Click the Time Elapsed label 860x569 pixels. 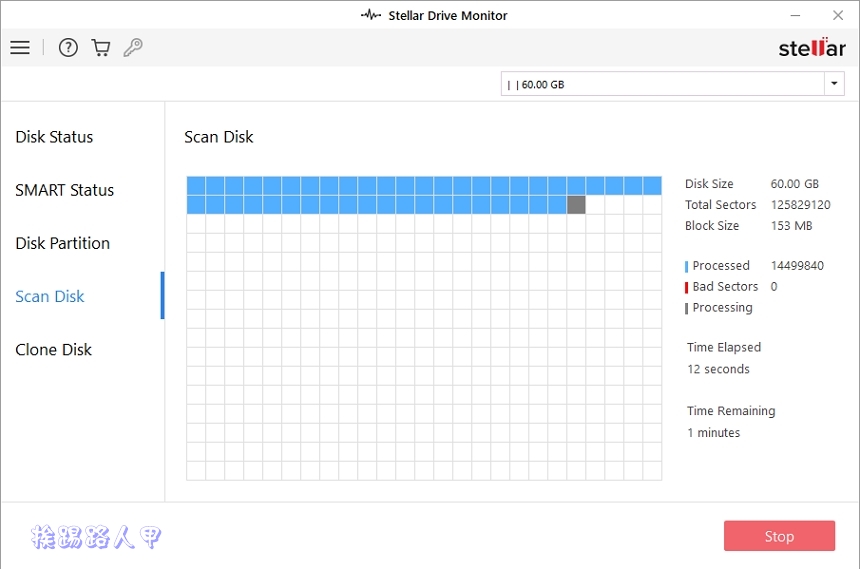(724, 347)
